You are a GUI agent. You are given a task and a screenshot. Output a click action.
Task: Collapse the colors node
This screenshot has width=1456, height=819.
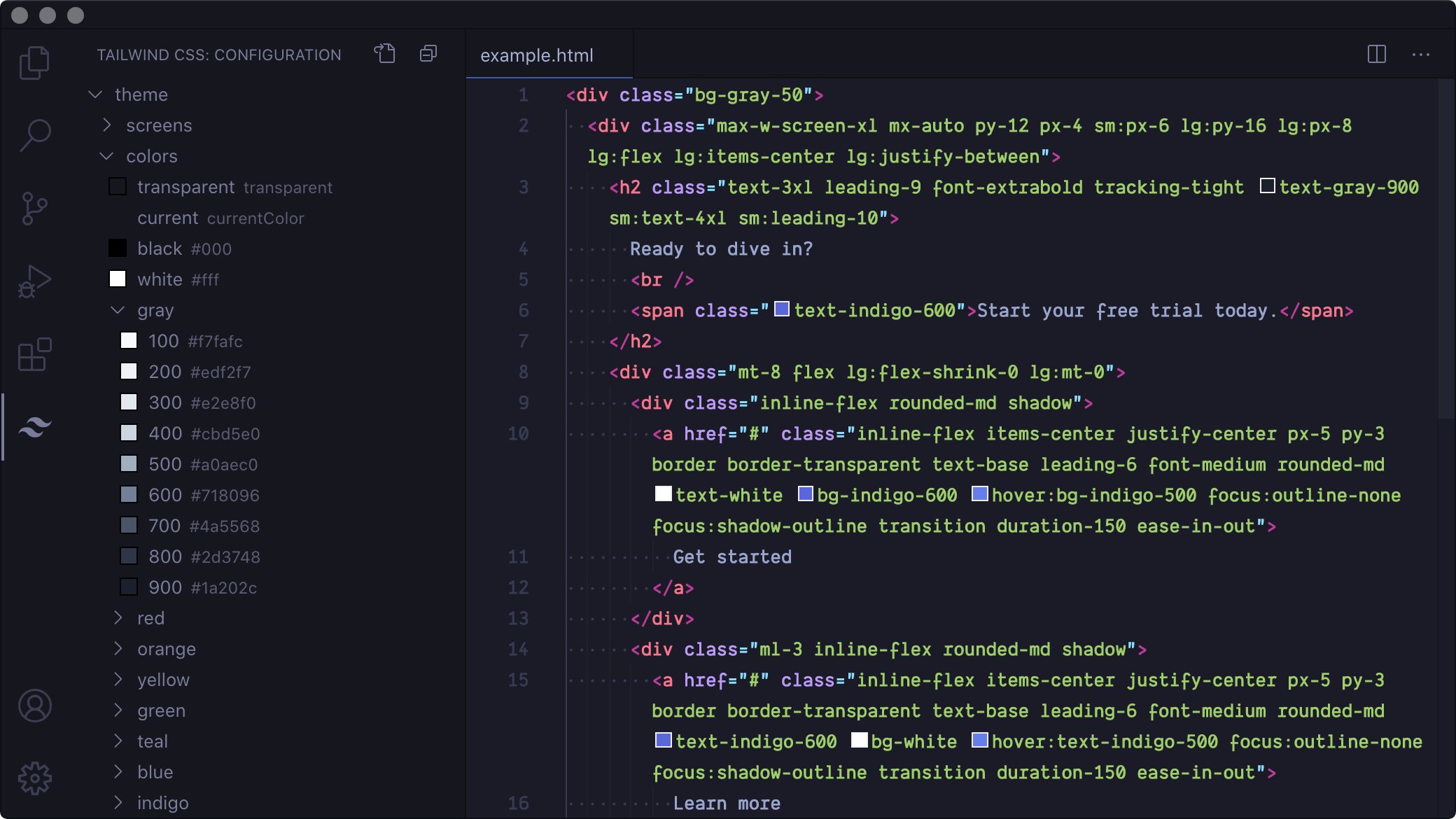(106, 156)
